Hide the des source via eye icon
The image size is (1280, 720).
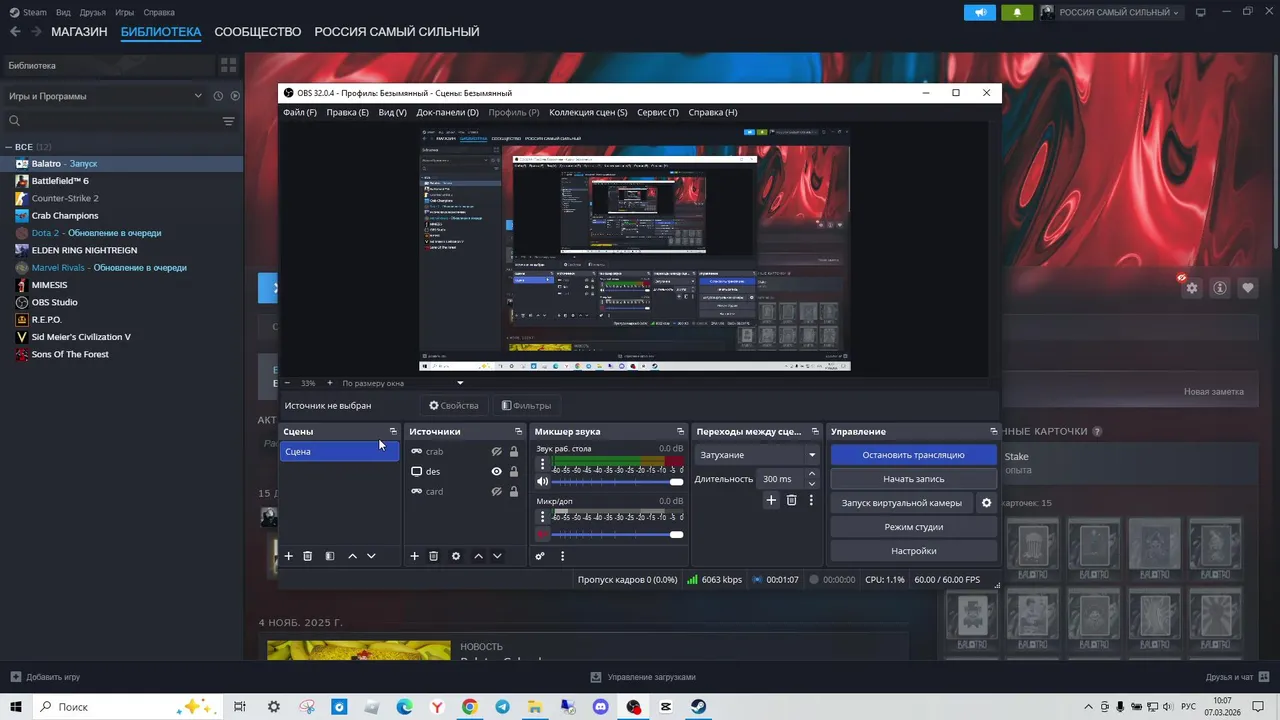496,472
